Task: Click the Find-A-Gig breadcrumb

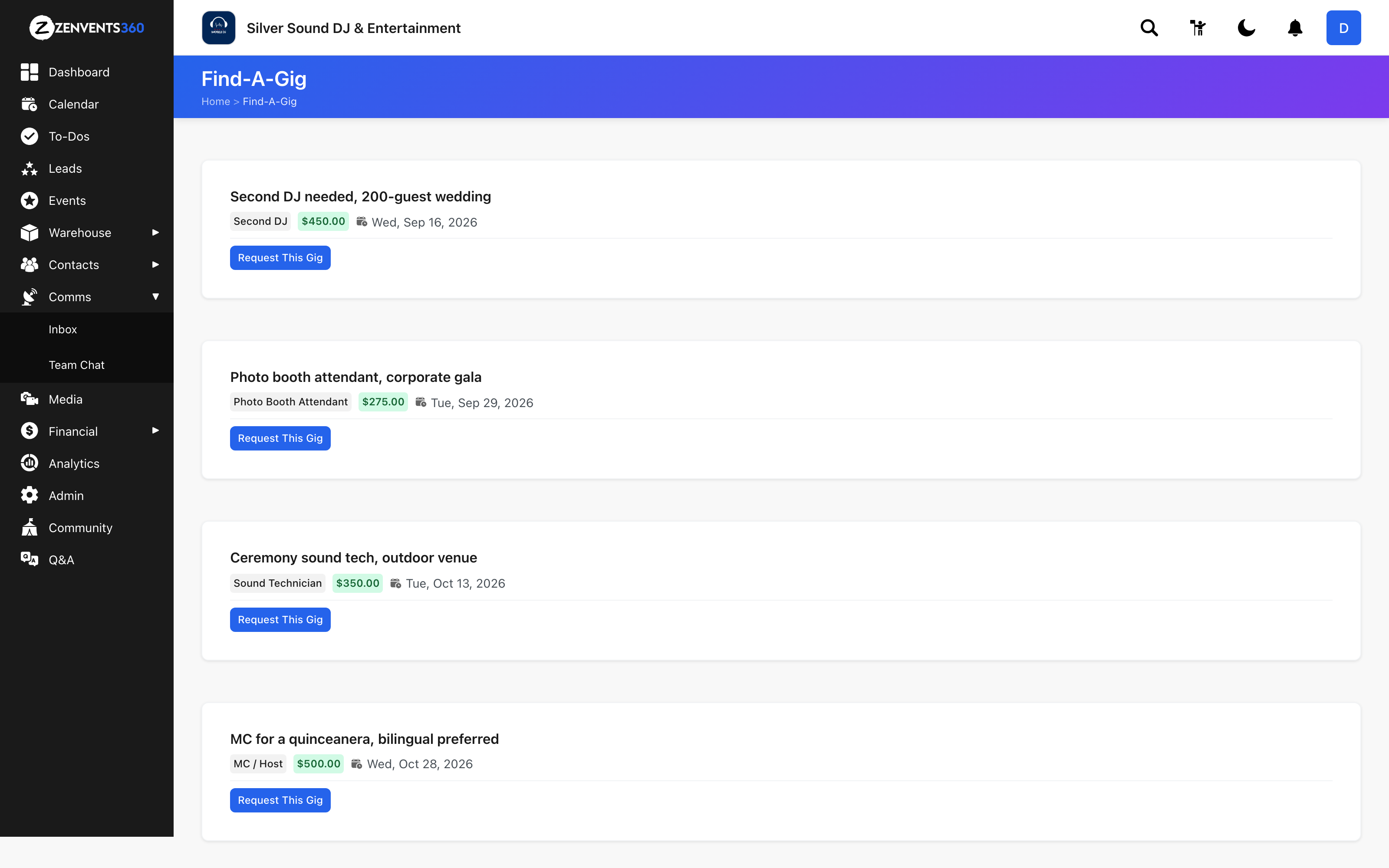Action: [270, 102]
